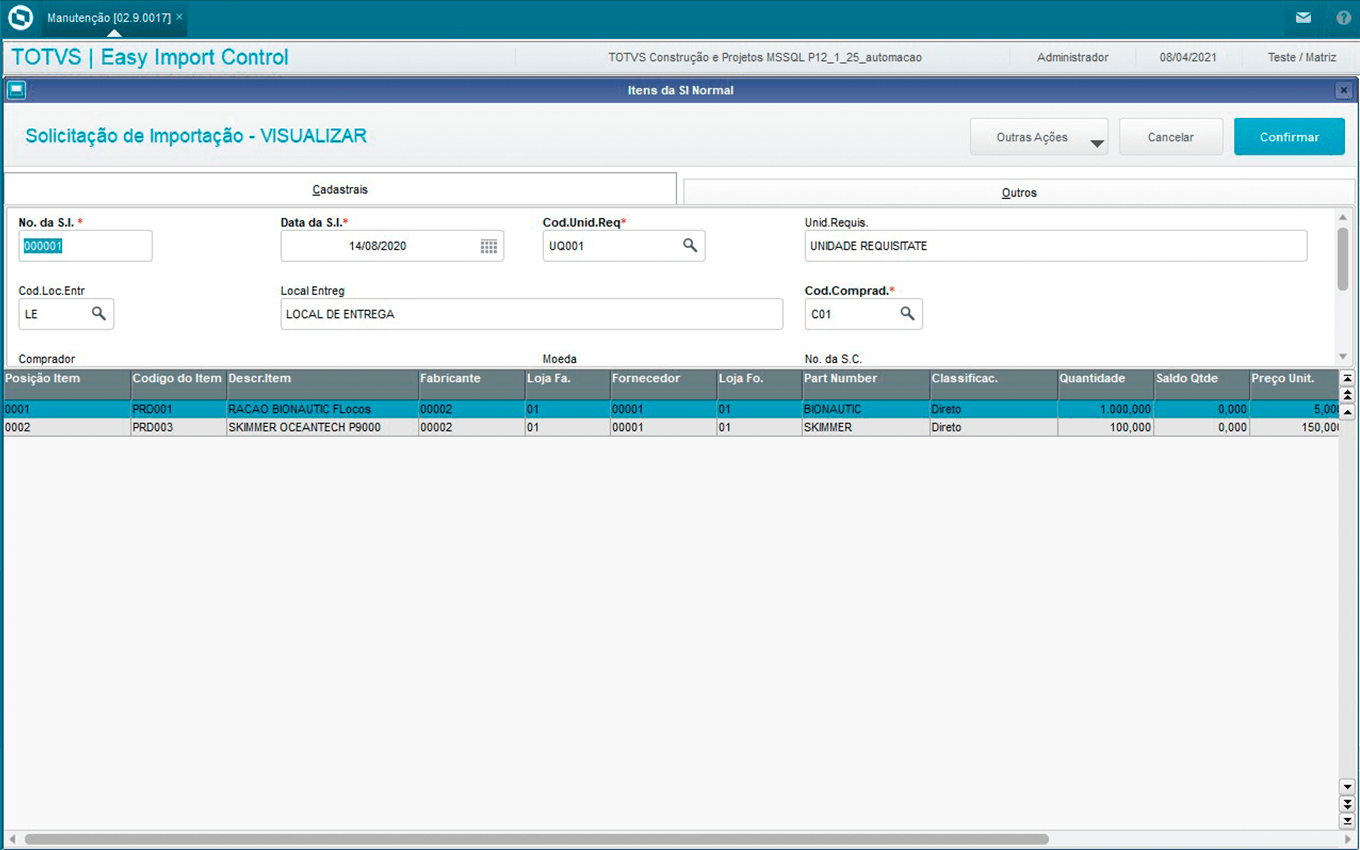The height and width of the screenshot is (850, 1360).
Task: Switch to the Outros tab
Action: tap(1019, 192)
